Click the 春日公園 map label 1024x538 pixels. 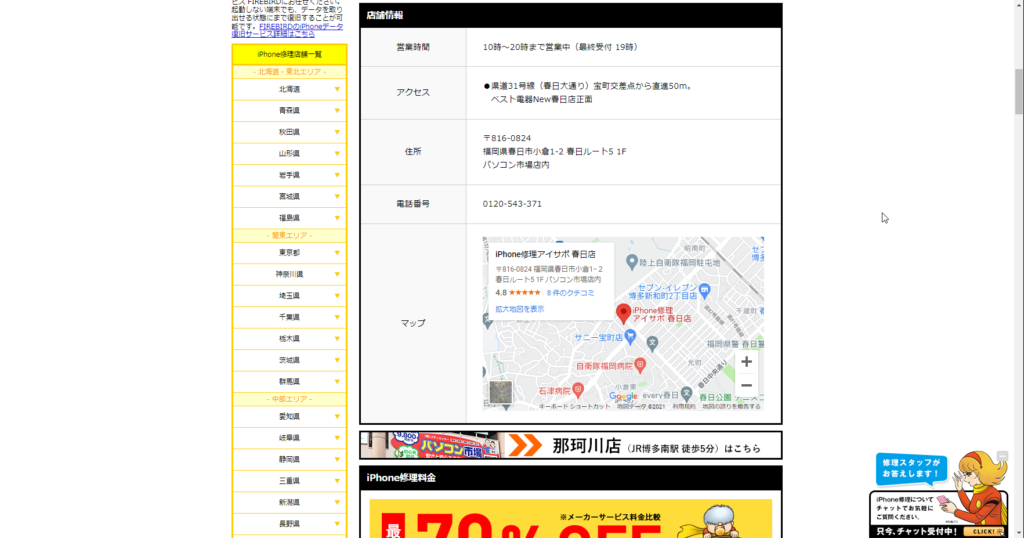coord(715,397)
